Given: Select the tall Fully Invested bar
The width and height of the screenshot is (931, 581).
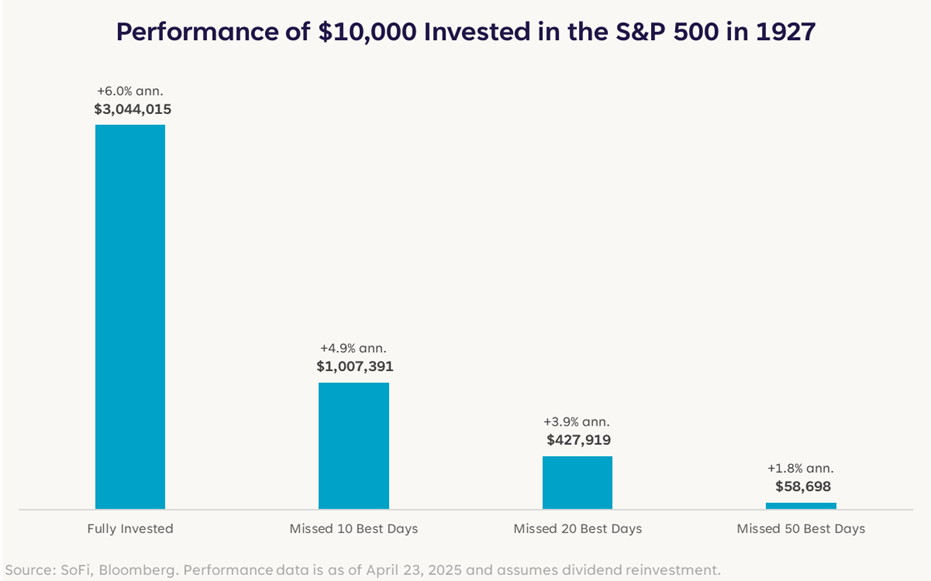Looking at the screenshot, I should point(130,316).
